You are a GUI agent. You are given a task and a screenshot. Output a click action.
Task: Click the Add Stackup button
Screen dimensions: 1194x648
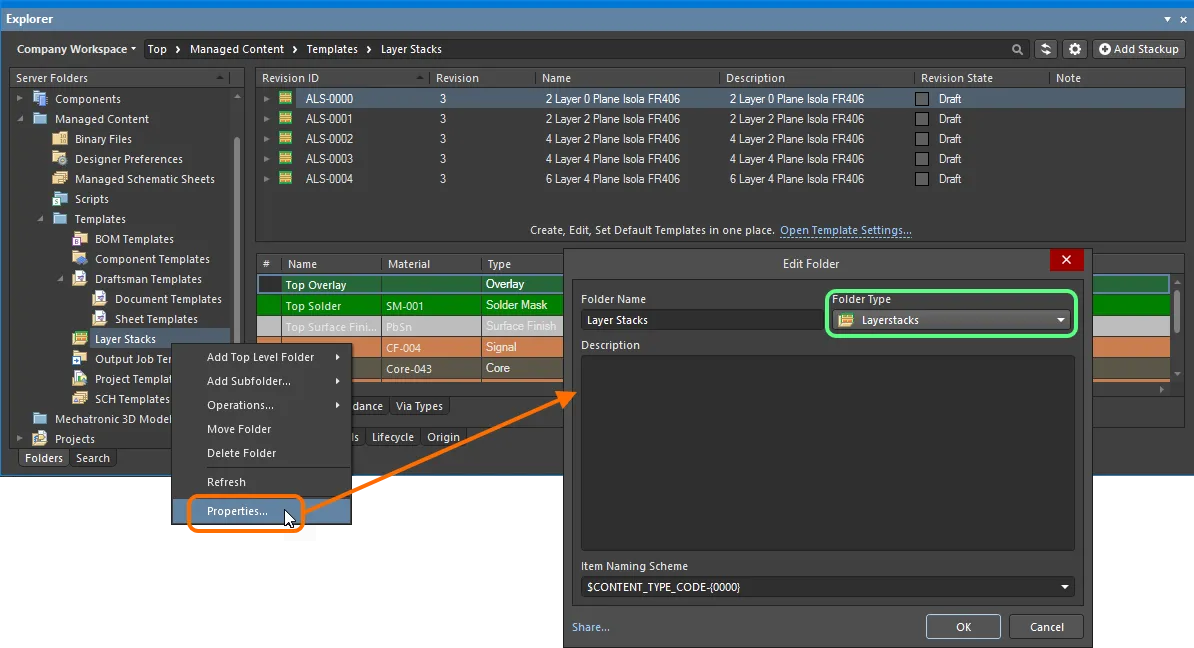(x=1138, y=49)
